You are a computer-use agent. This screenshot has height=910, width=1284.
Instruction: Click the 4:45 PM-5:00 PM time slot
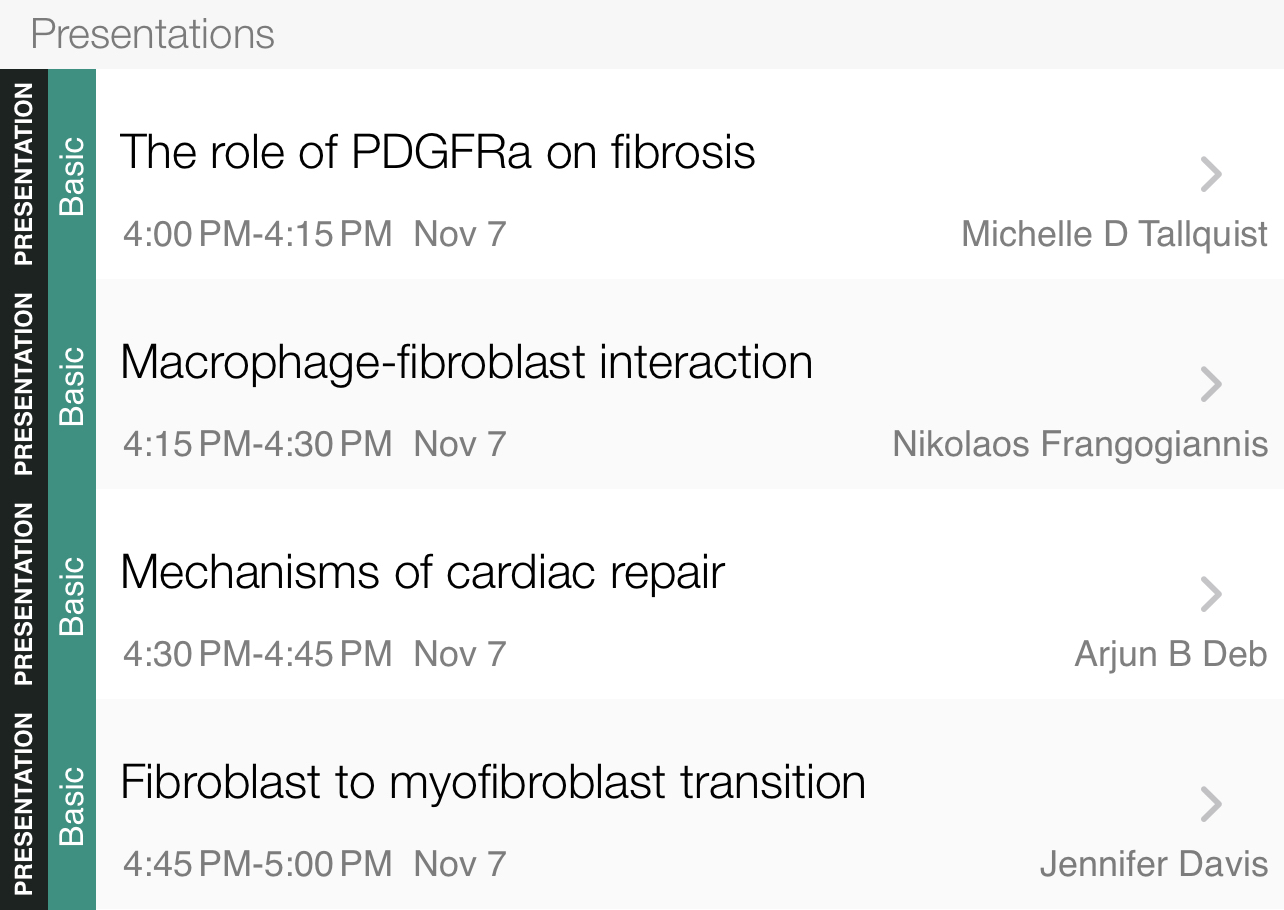(x=258, y=864)
